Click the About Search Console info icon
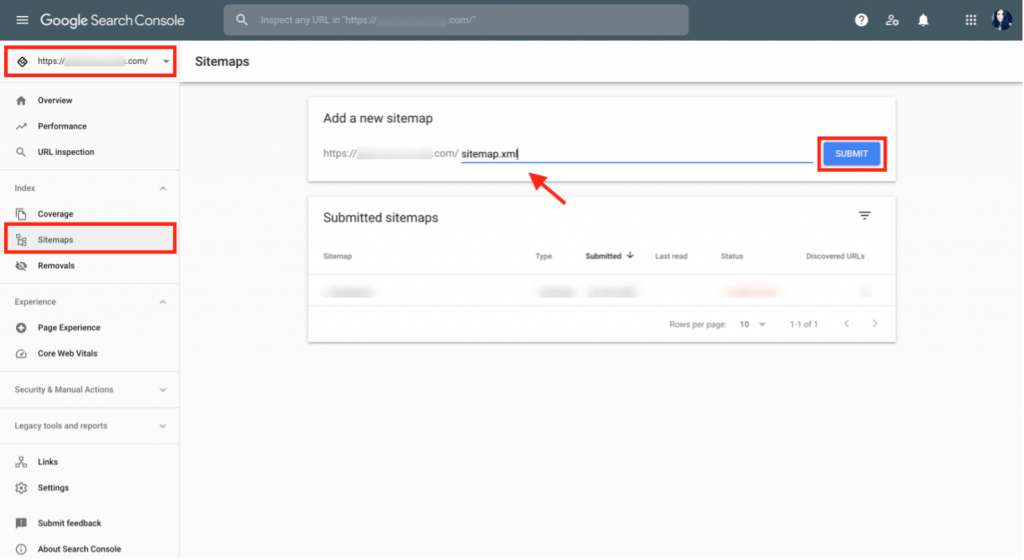The height and width of the screenshot is (560, 1024). [x=21, y=550]
